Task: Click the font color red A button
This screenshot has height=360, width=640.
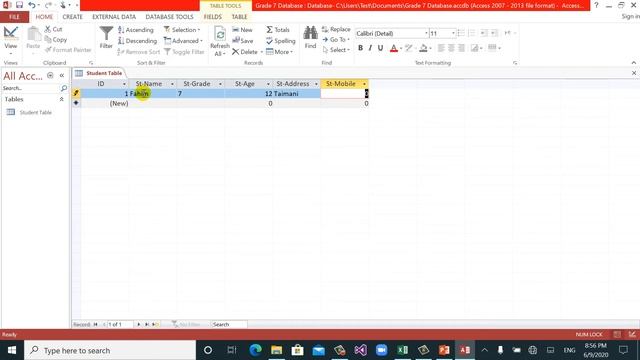Action: coord(393,48)
